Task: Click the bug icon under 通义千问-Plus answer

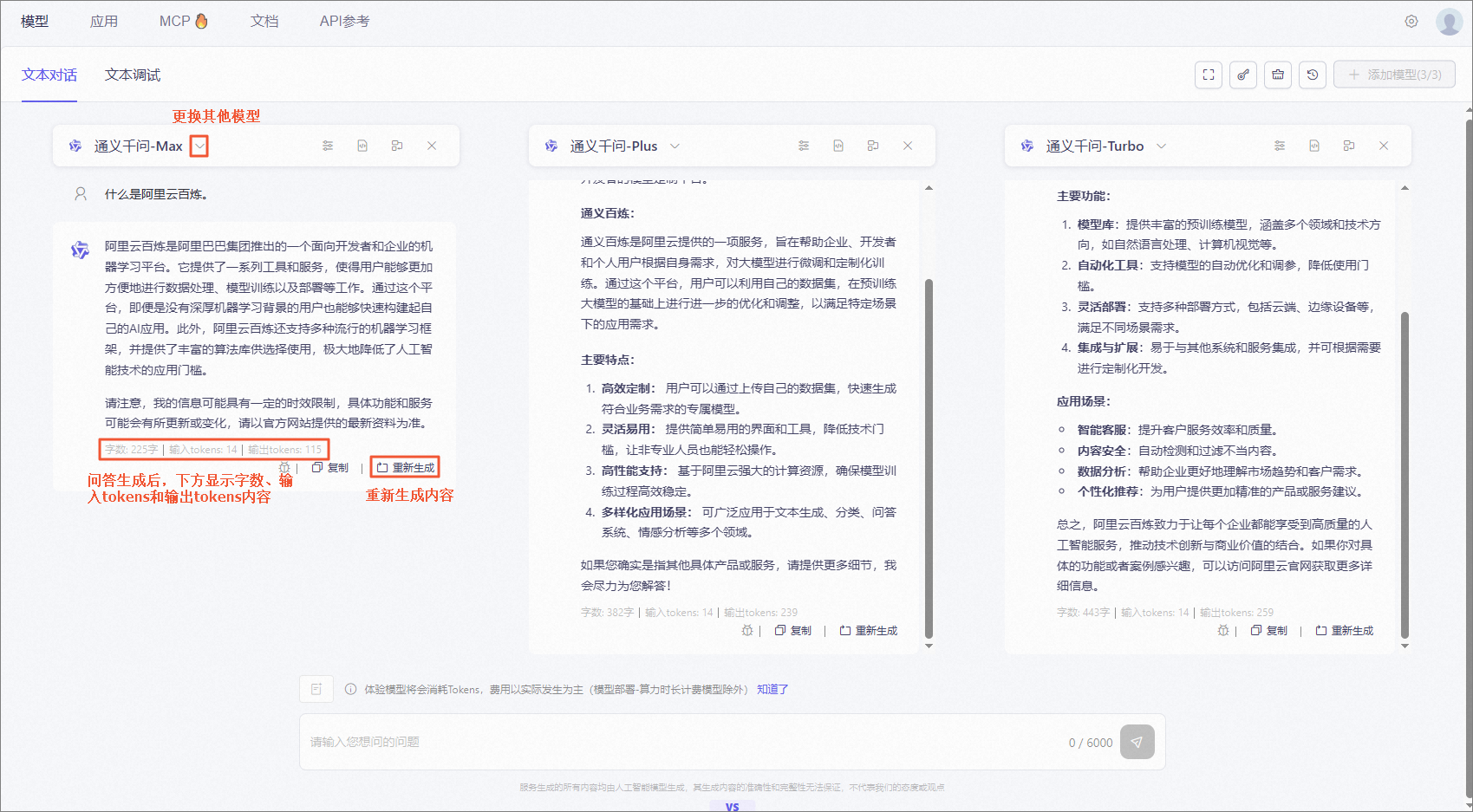Action: [747, 631]
